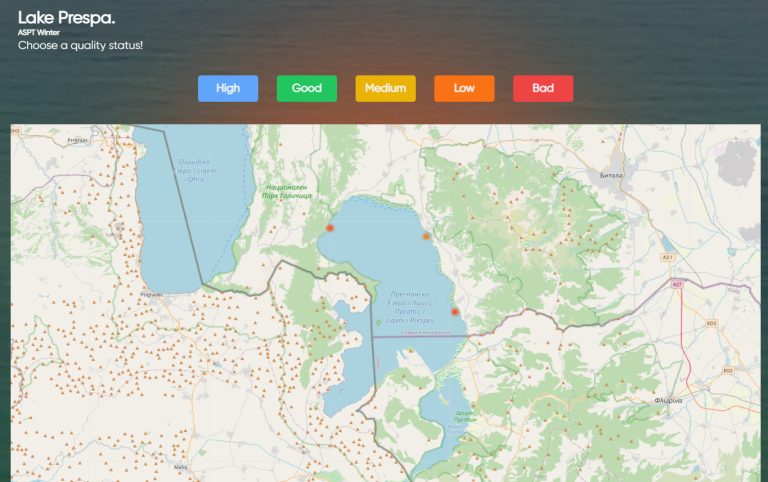Click the Lake Ohrid name label
Screen dimensions: 768x482
[x=195, y=170]
